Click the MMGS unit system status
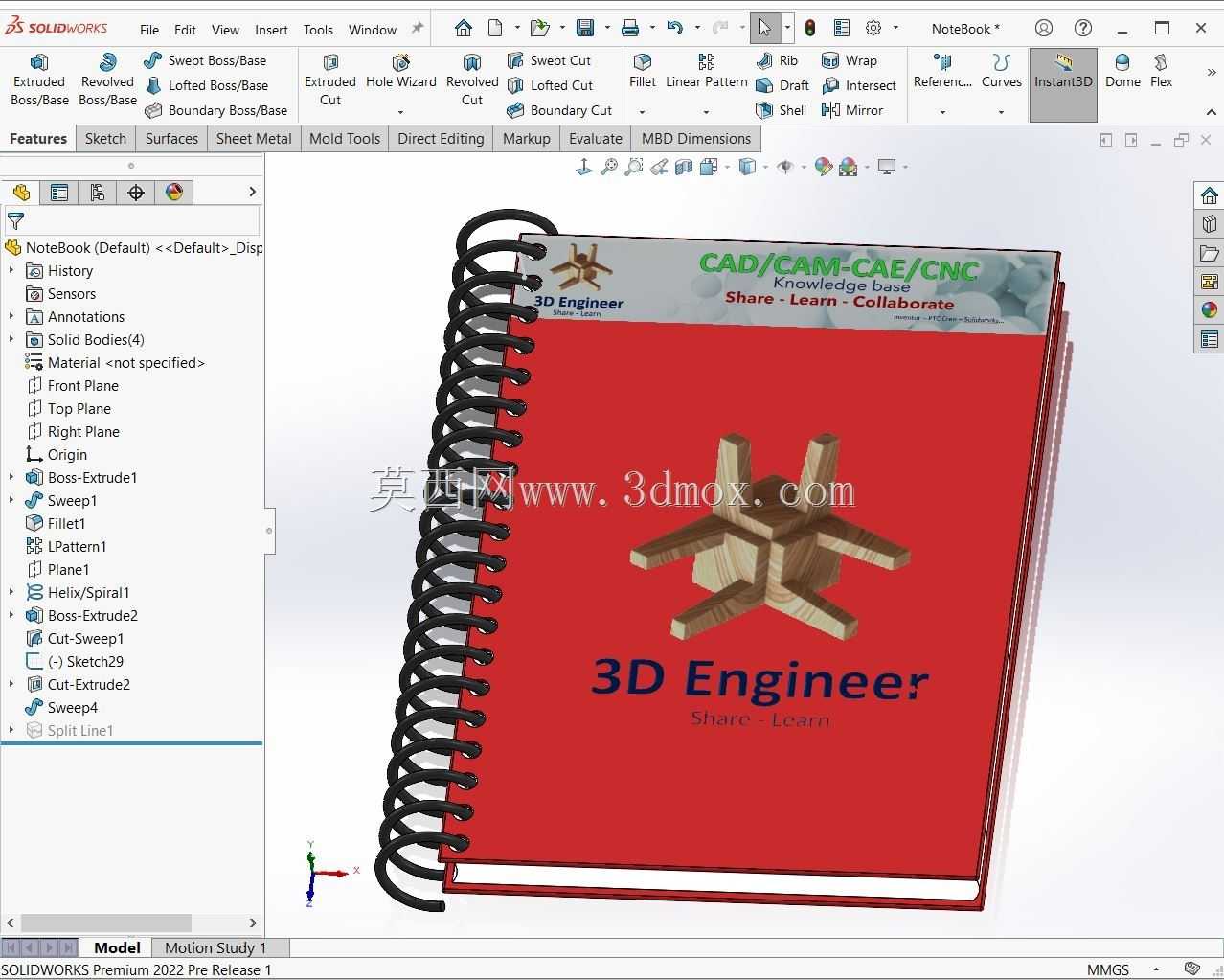 (1108, 969)
